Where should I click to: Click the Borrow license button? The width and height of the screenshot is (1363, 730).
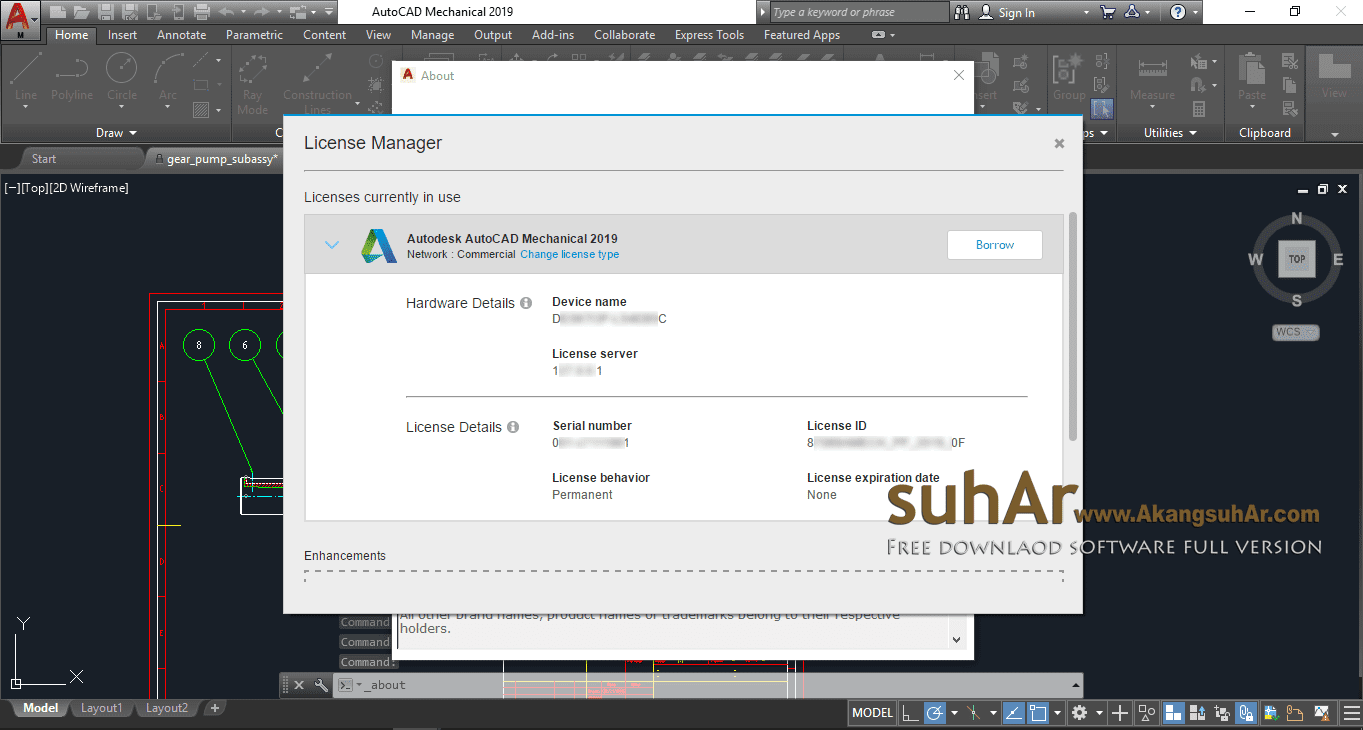click(995, 245)
